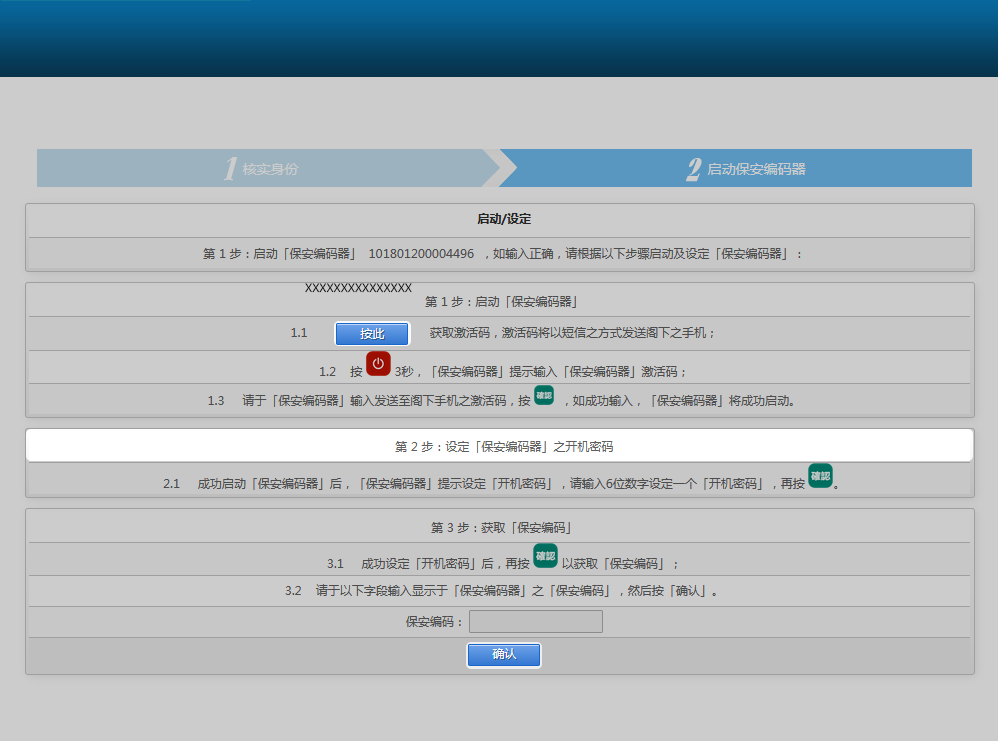Click the numeral 1 icon in progress bar
The width and height of the screenshot is (998, 741).
[x=230, y=169]
